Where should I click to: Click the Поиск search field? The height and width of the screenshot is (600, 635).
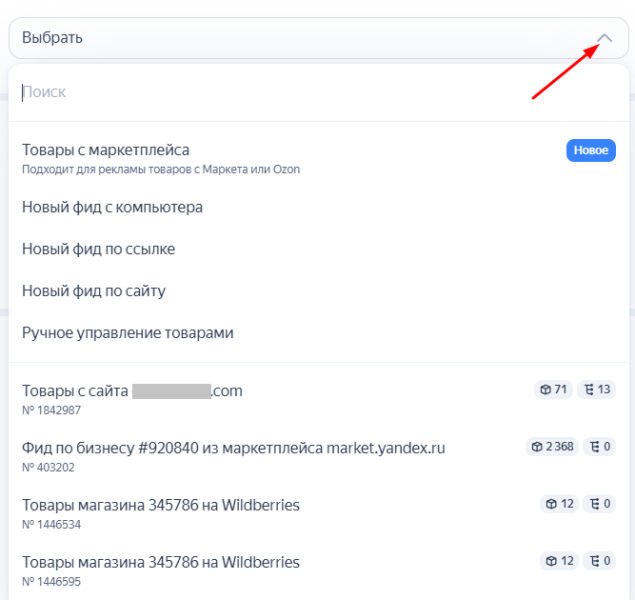pyautogui.click(x=318, y=92)
